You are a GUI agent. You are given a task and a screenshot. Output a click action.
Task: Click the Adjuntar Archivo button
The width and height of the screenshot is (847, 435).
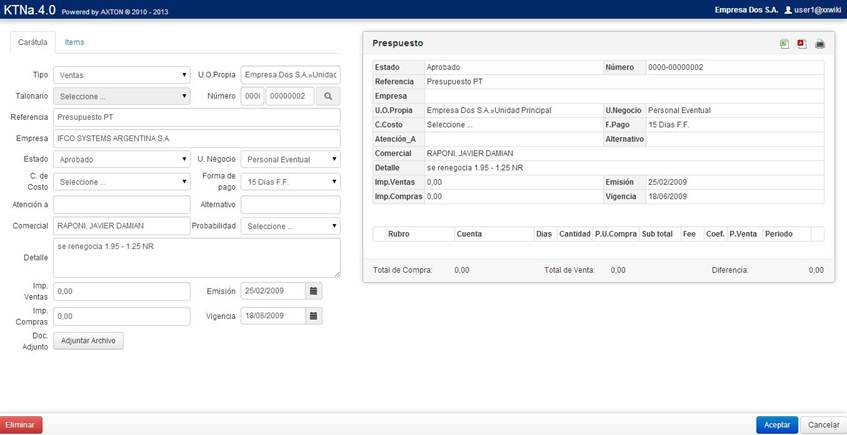pos(88,341)
